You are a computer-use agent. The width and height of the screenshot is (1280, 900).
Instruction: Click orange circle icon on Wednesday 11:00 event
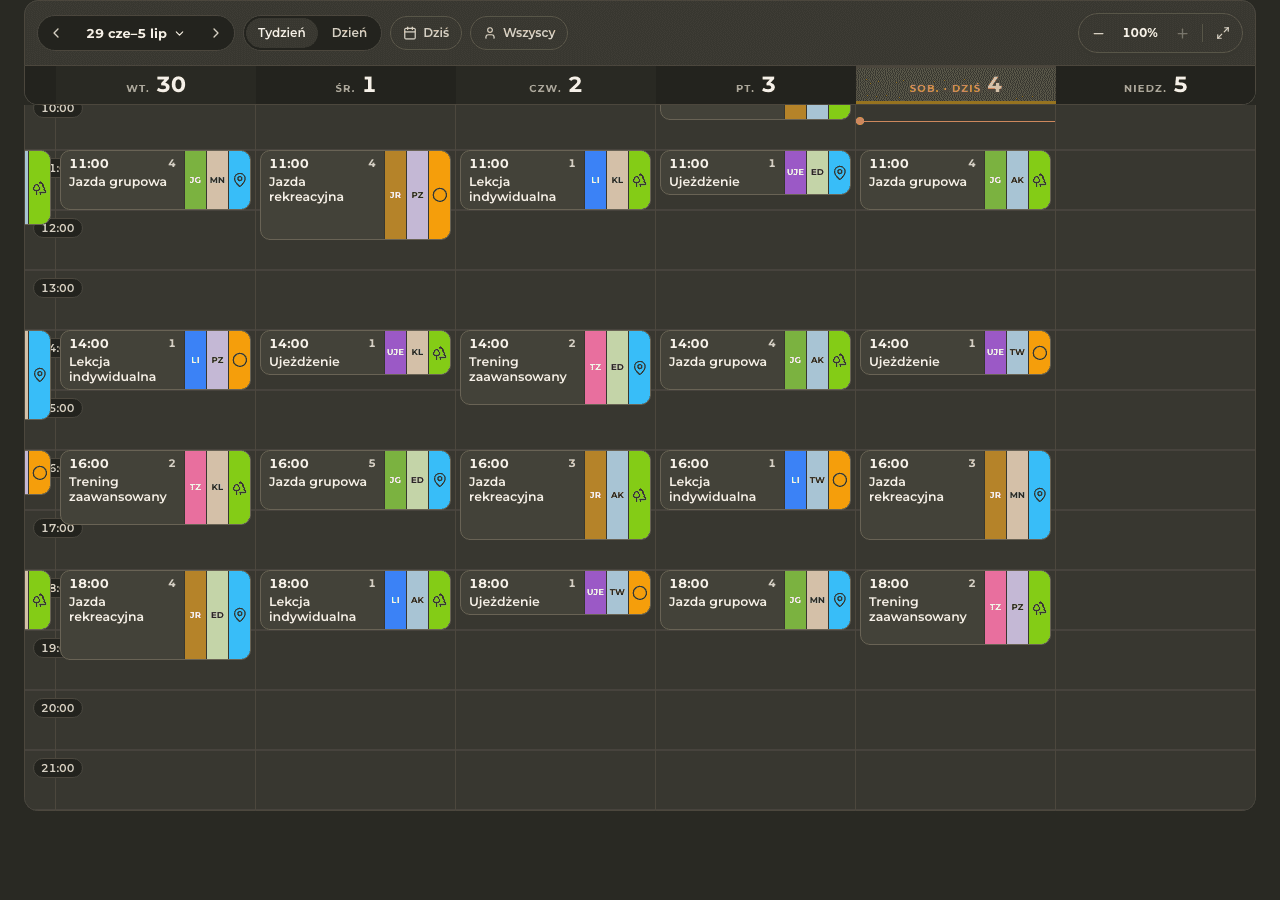pyautogui.click(x=439, y=195)
